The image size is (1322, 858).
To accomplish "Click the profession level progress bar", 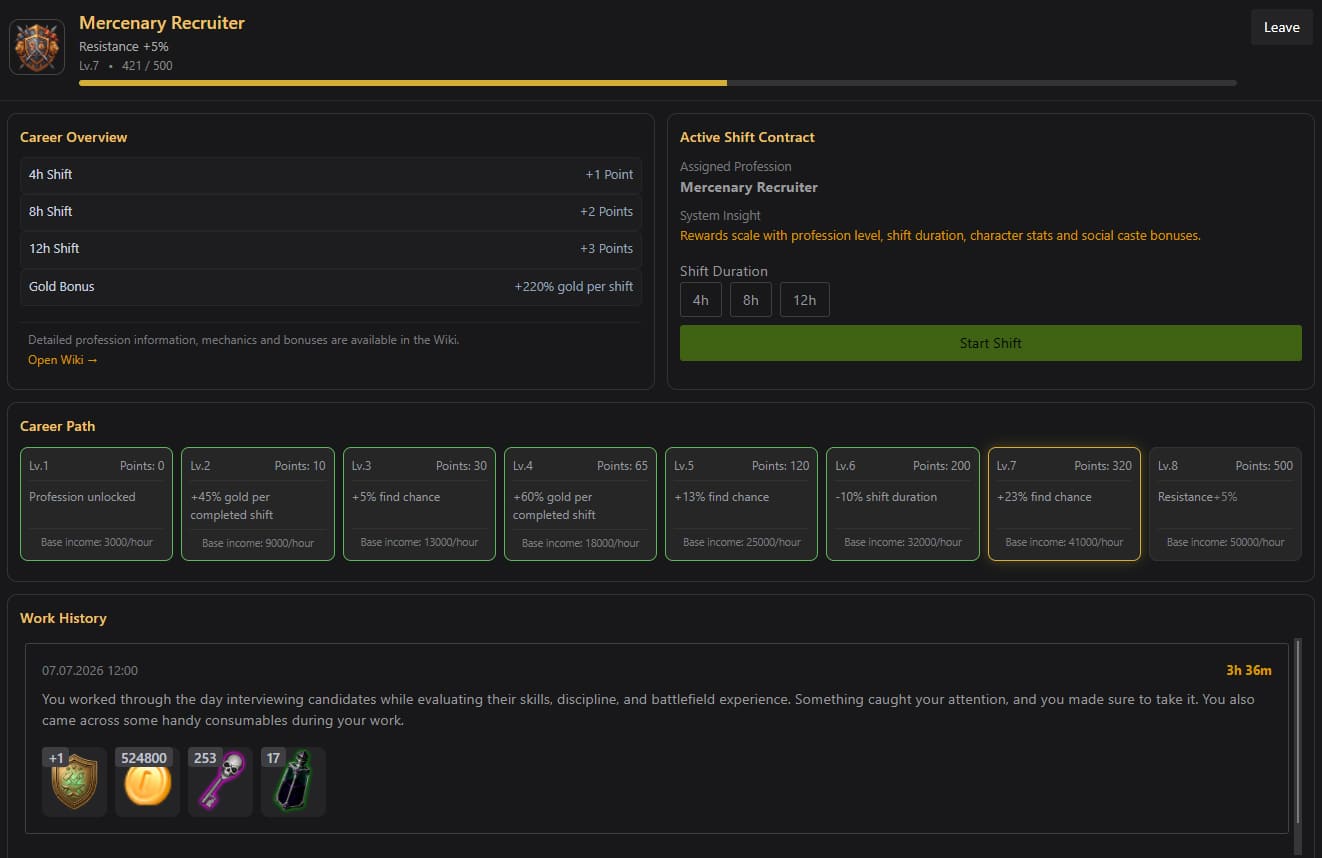I will point(658,83).
